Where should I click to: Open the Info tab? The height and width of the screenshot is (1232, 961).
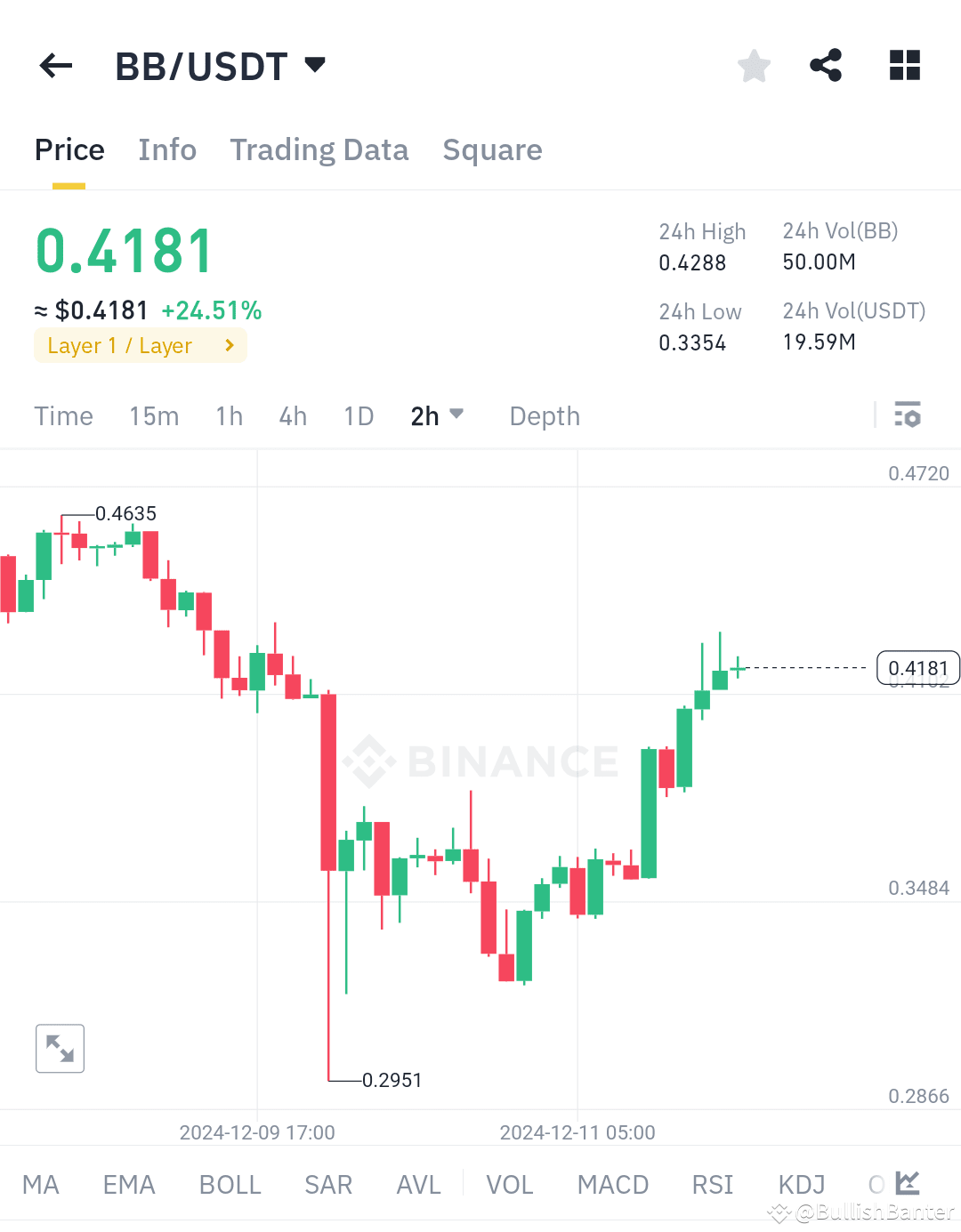coord(166,150)
